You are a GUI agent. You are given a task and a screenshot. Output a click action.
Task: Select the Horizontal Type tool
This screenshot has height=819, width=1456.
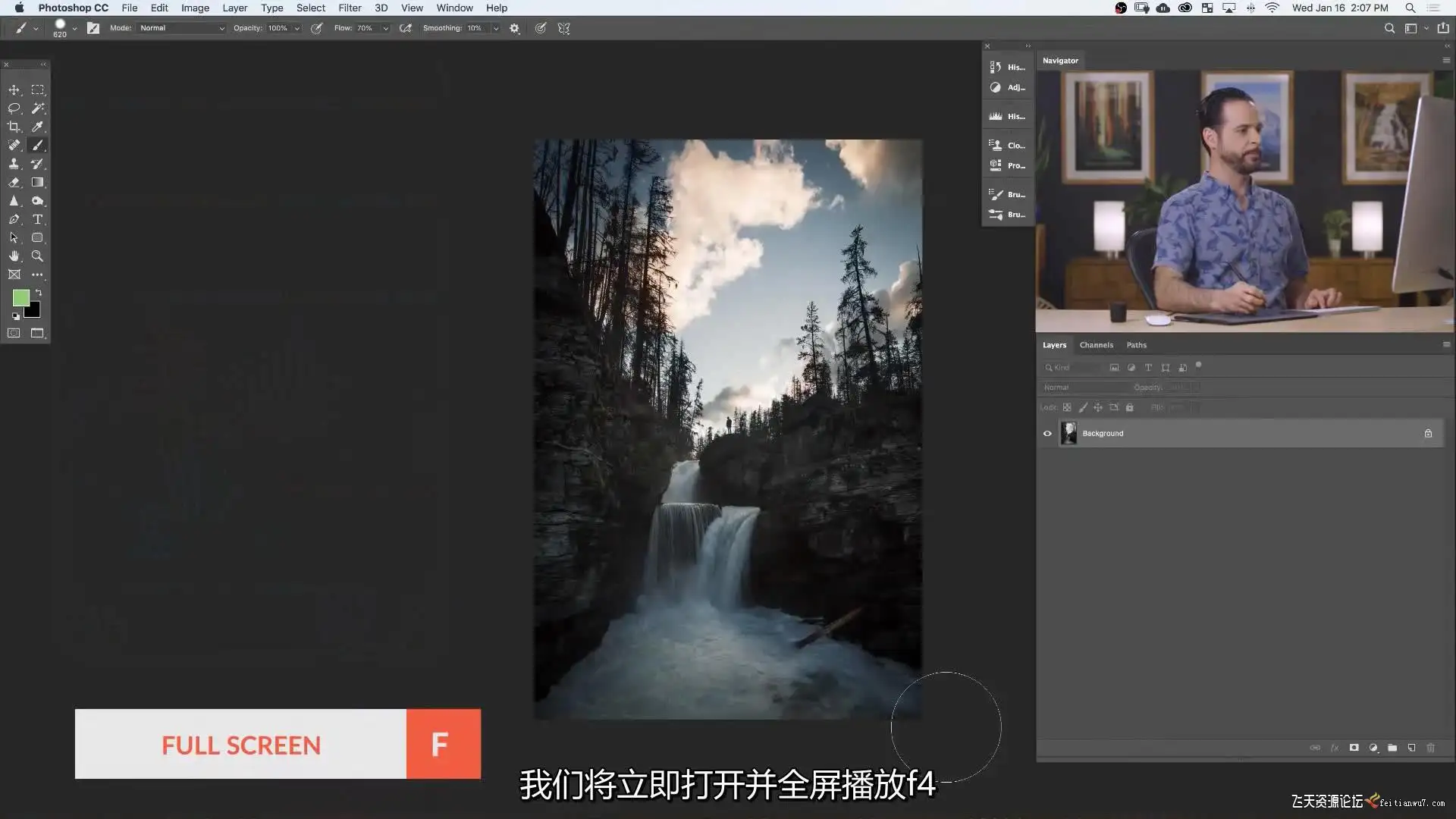(x=37, y=219)
